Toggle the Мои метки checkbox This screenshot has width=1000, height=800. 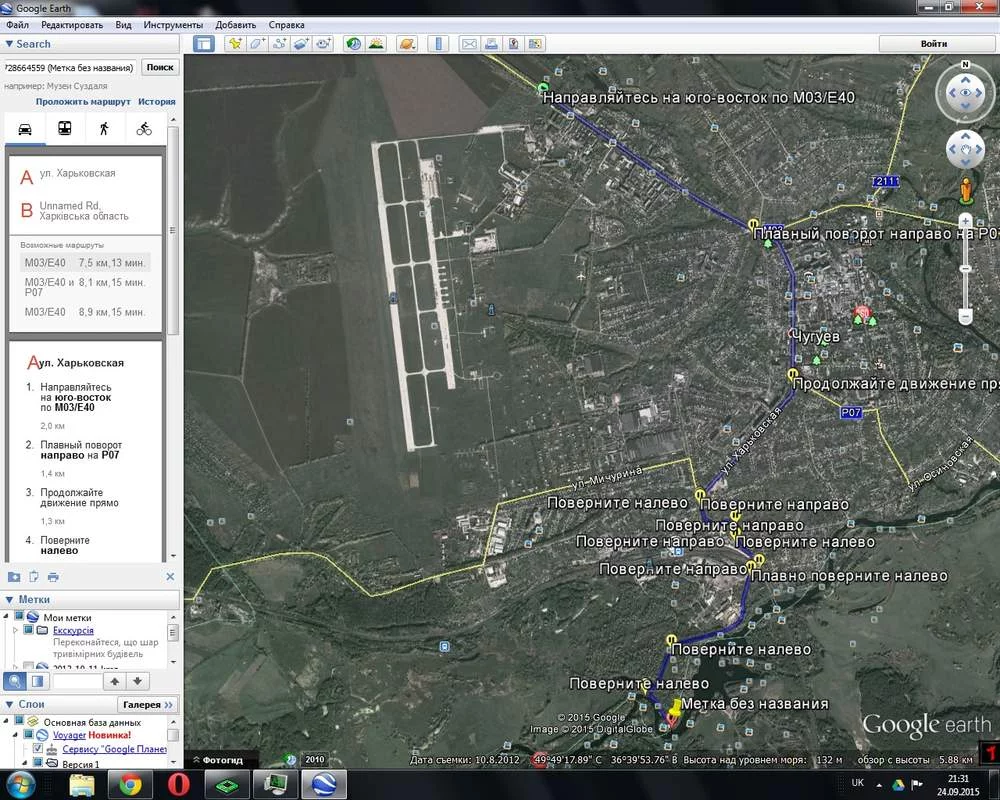coord(19,617)
